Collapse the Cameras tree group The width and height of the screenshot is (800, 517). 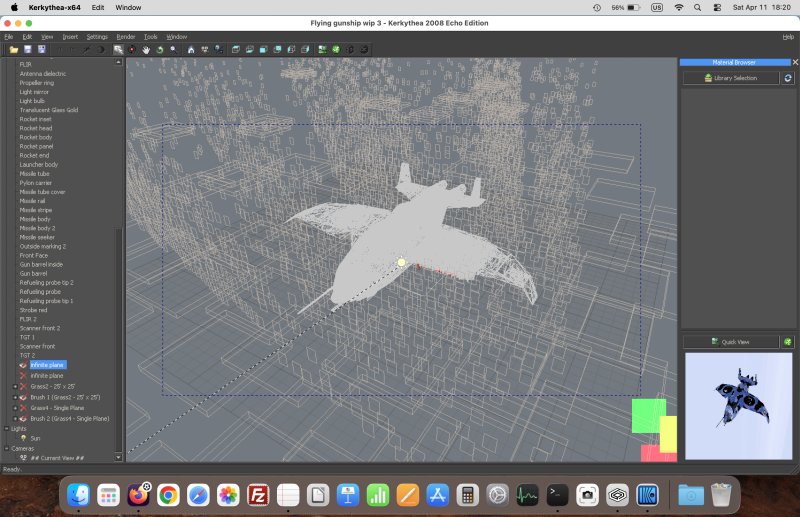[x=6, y=448]
